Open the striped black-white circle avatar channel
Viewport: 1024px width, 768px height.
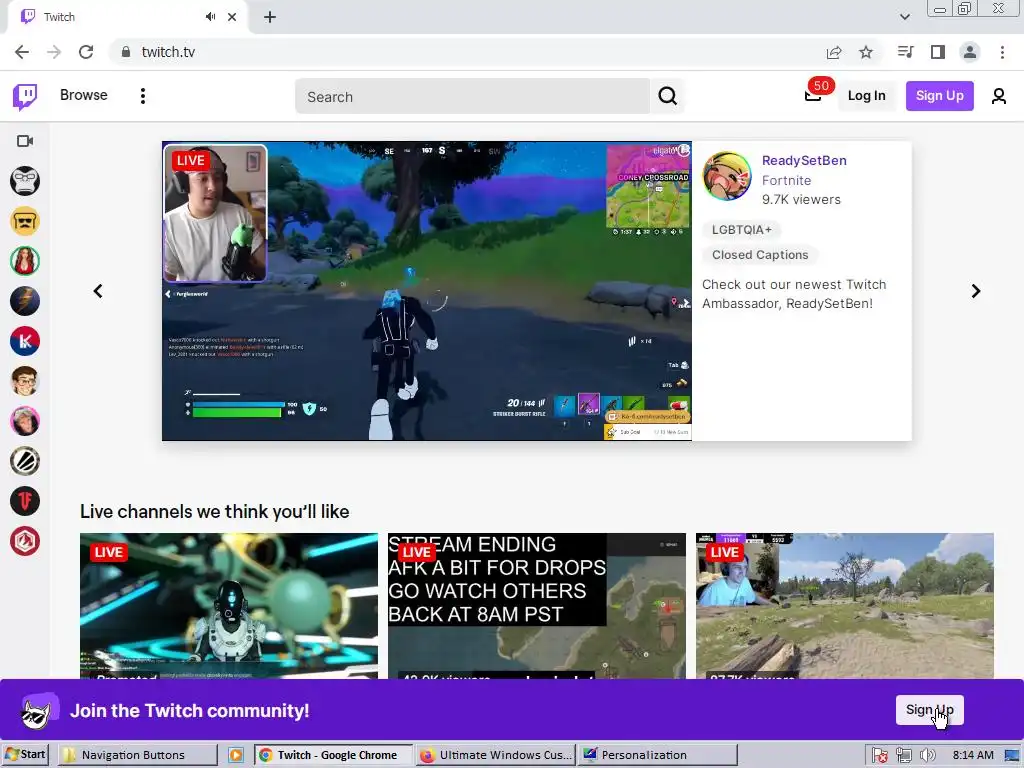pos(25,461)
